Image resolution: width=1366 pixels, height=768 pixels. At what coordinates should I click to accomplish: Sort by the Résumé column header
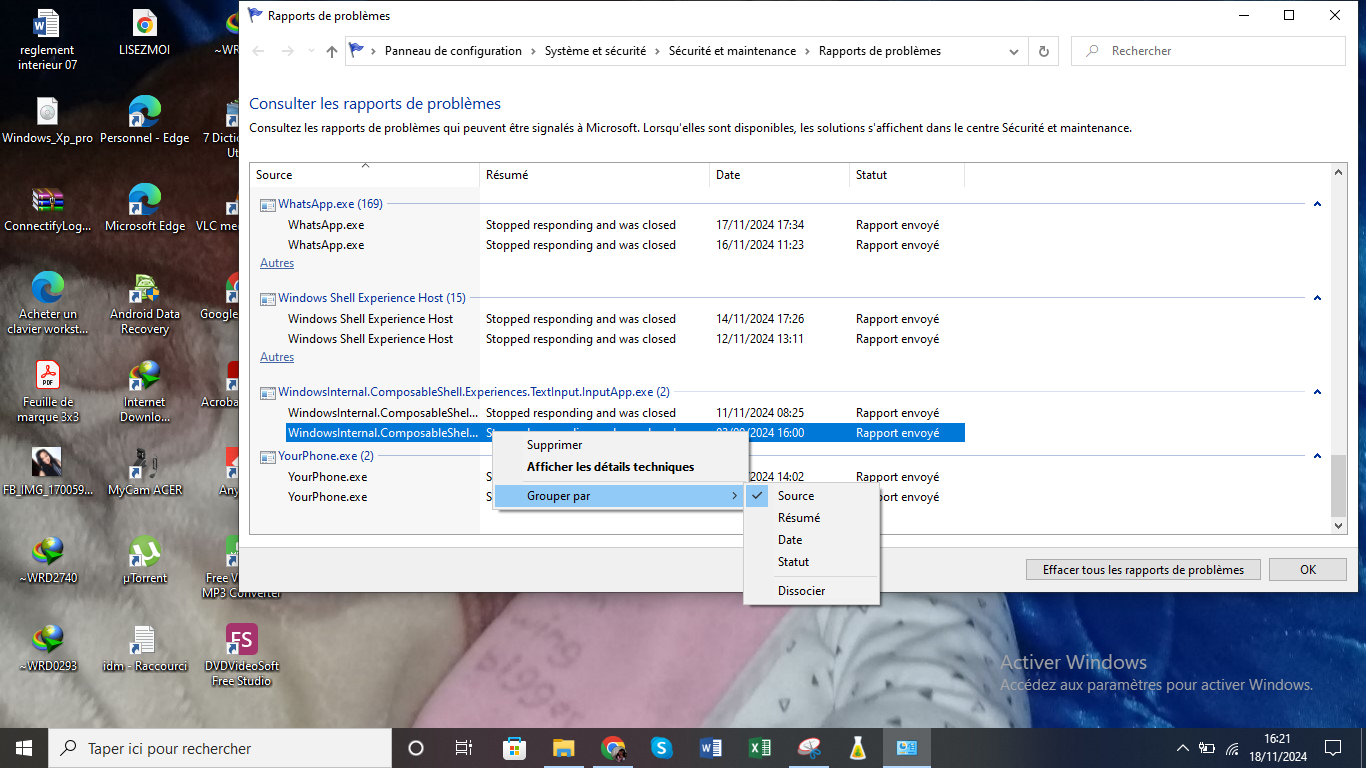[595, 175]
